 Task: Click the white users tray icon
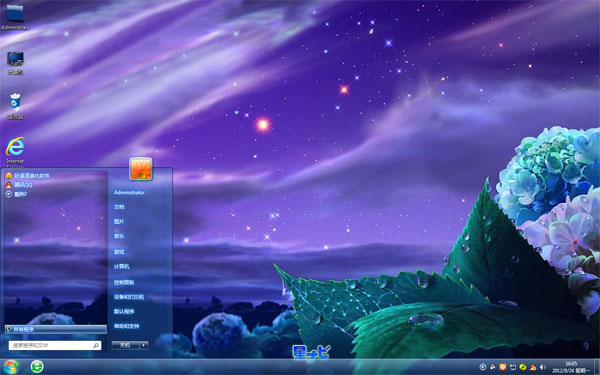click(x=493, y=367)
